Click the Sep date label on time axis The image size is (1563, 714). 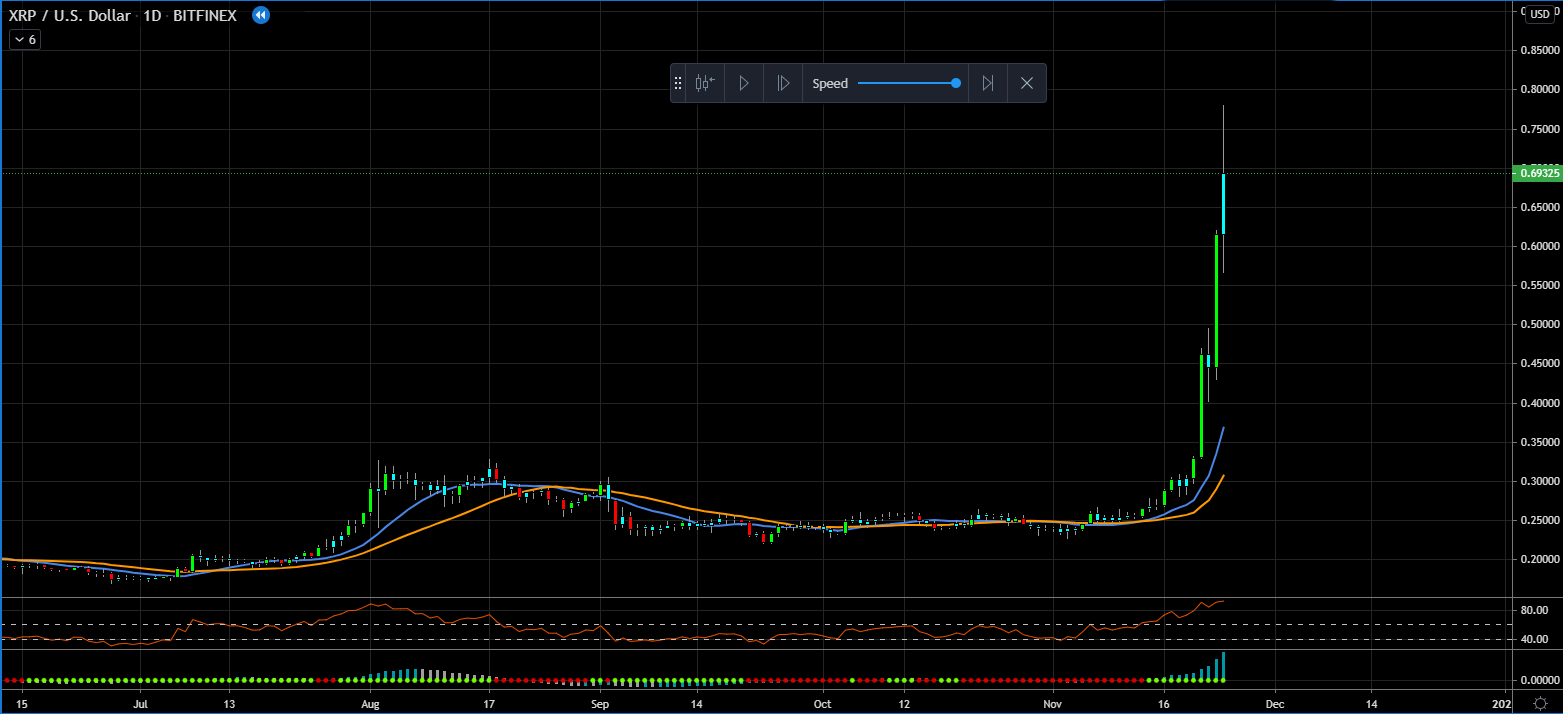(599, 703)
